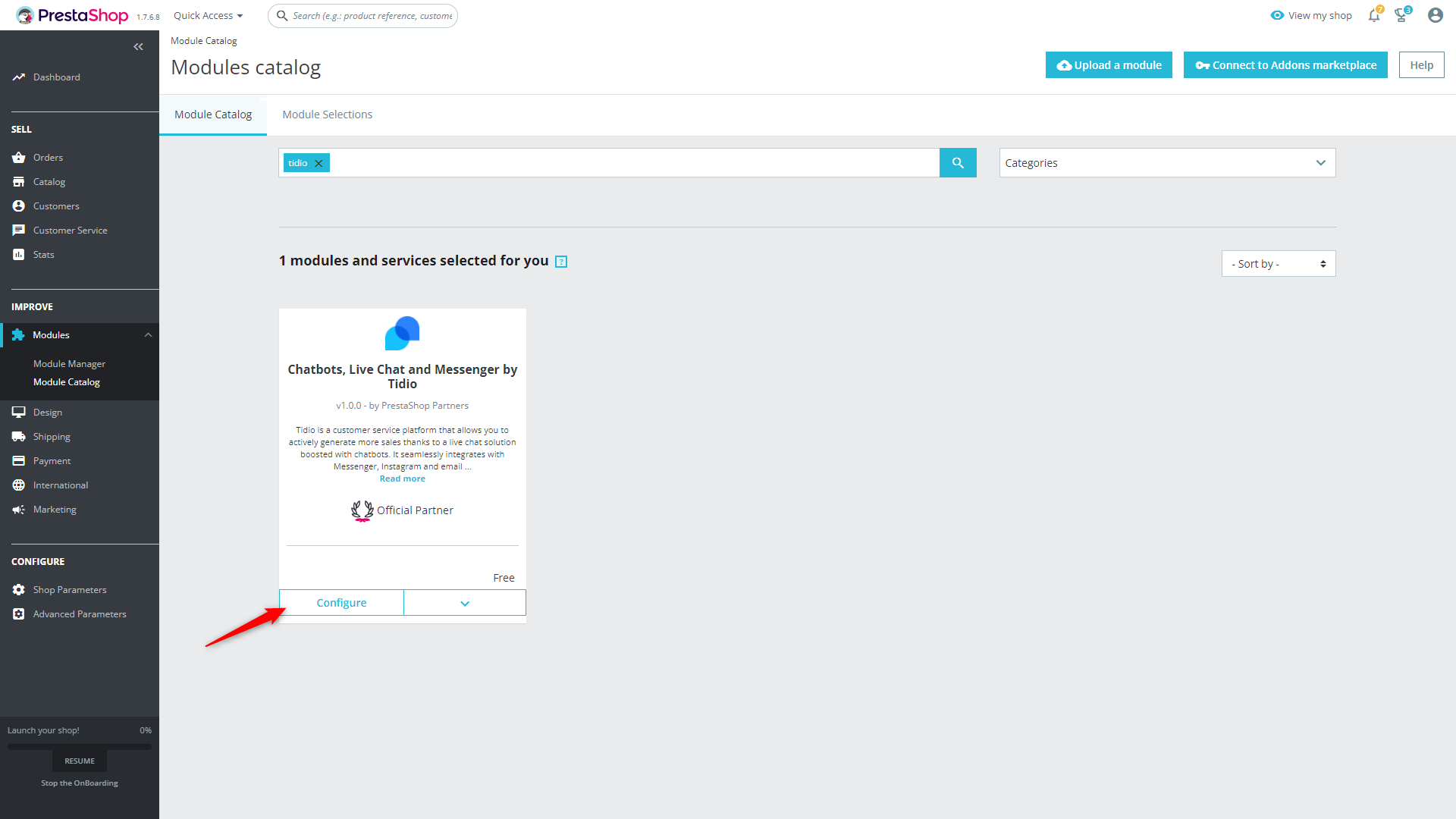Click the Payment card icon
The image size is (1456, 819).
tap(19, 461)
